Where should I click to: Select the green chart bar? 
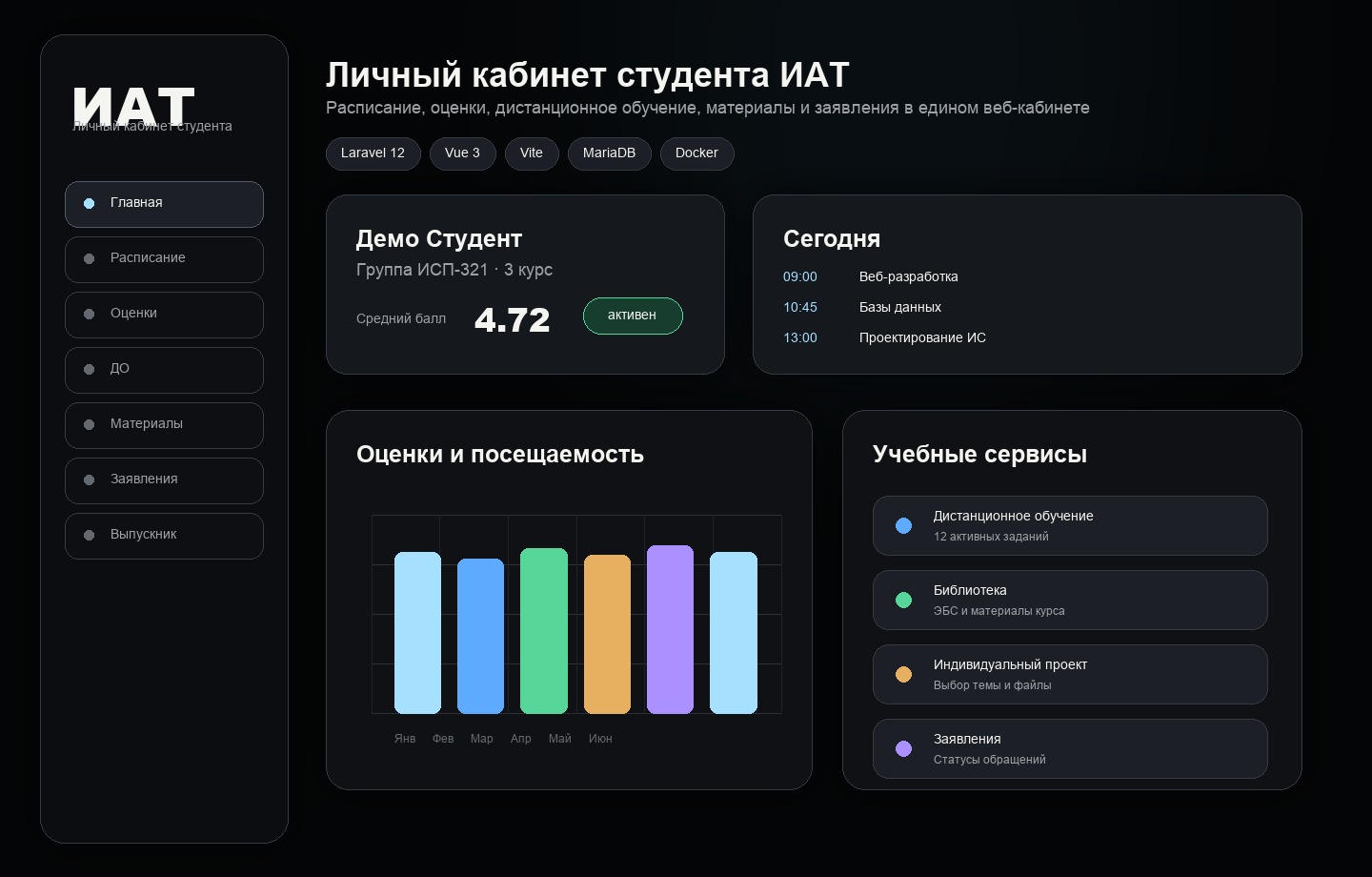[544, 631]
